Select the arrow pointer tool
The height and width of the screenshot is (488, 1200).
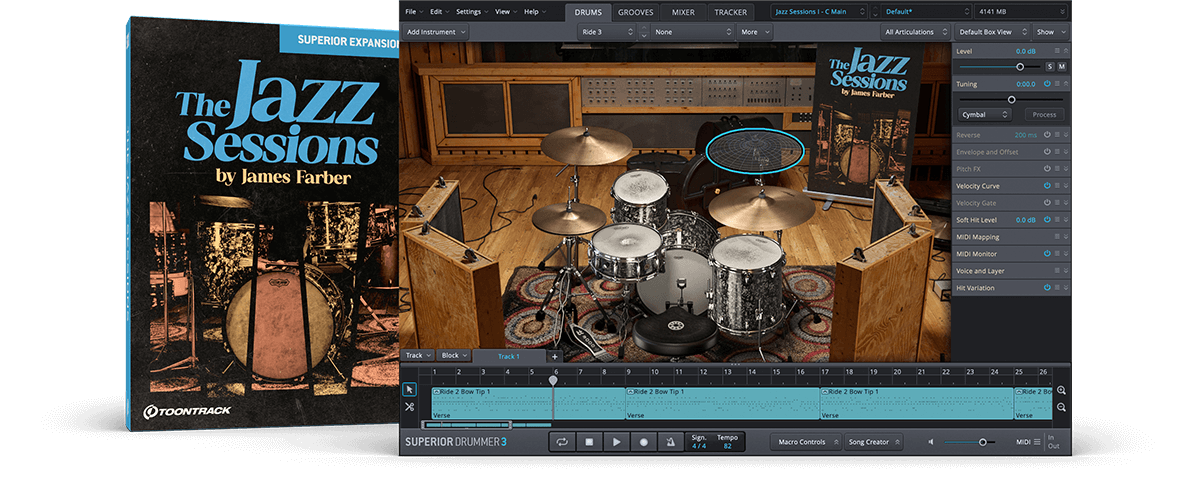tap(410, 389)
